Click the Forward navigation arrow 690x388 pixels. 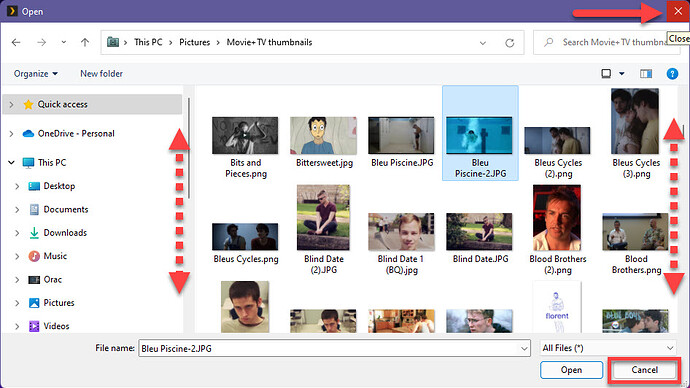point(41,42)
